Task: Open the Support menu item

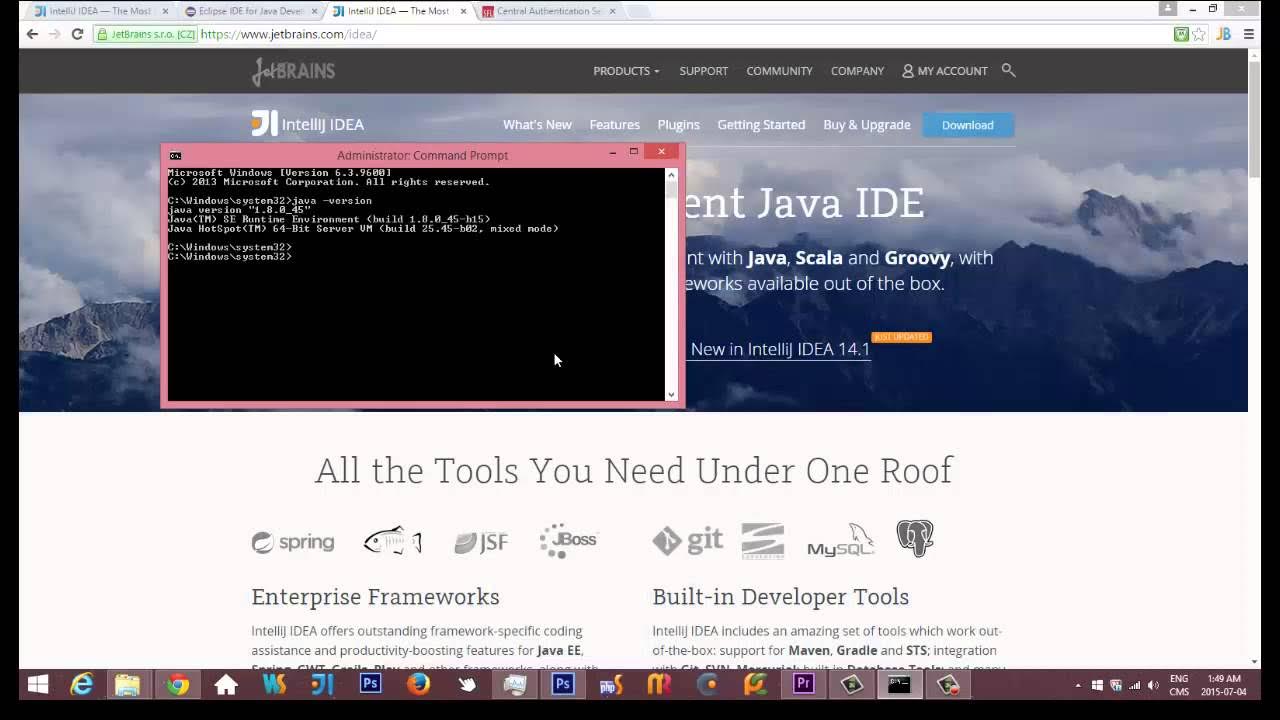Action: [704, 71]
